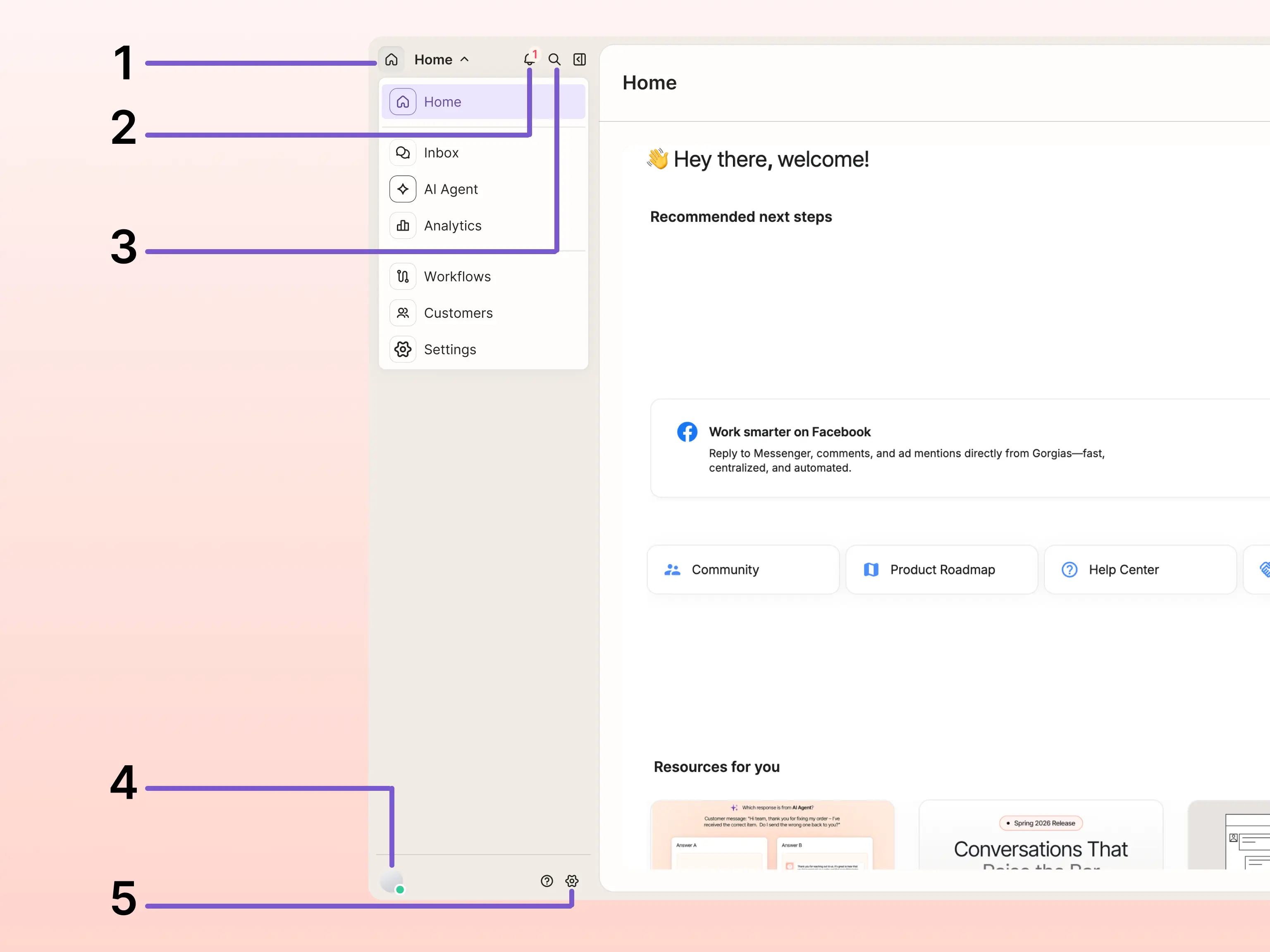Screen dimensions: 1270x952
Task: Open the Work smarter on Facebook card
Action: [960, 448]
